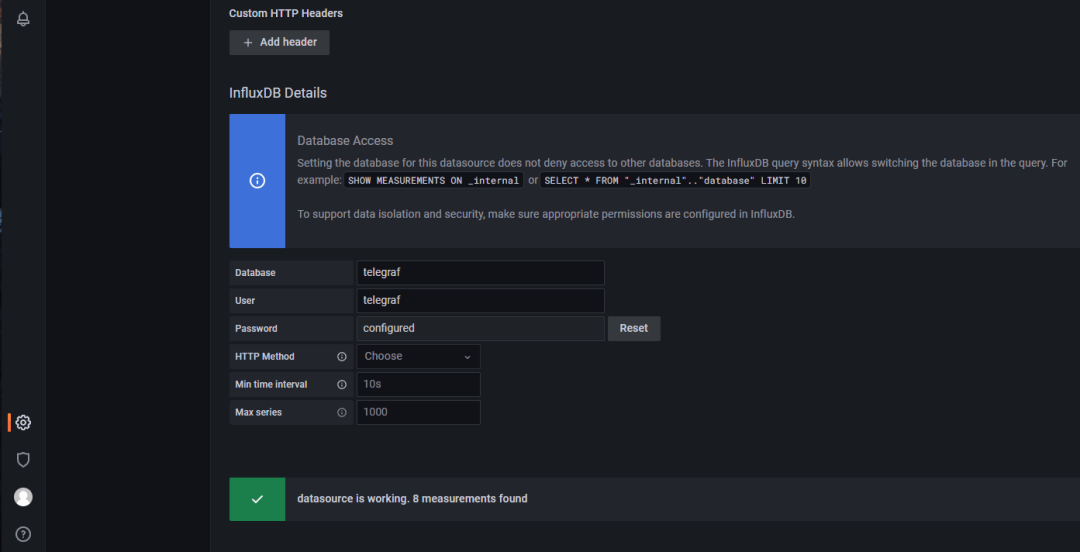Open the HTTP Method dropdown
Image resolution: width=1080 pixels, height=552 pixels.
coord(418,356)
